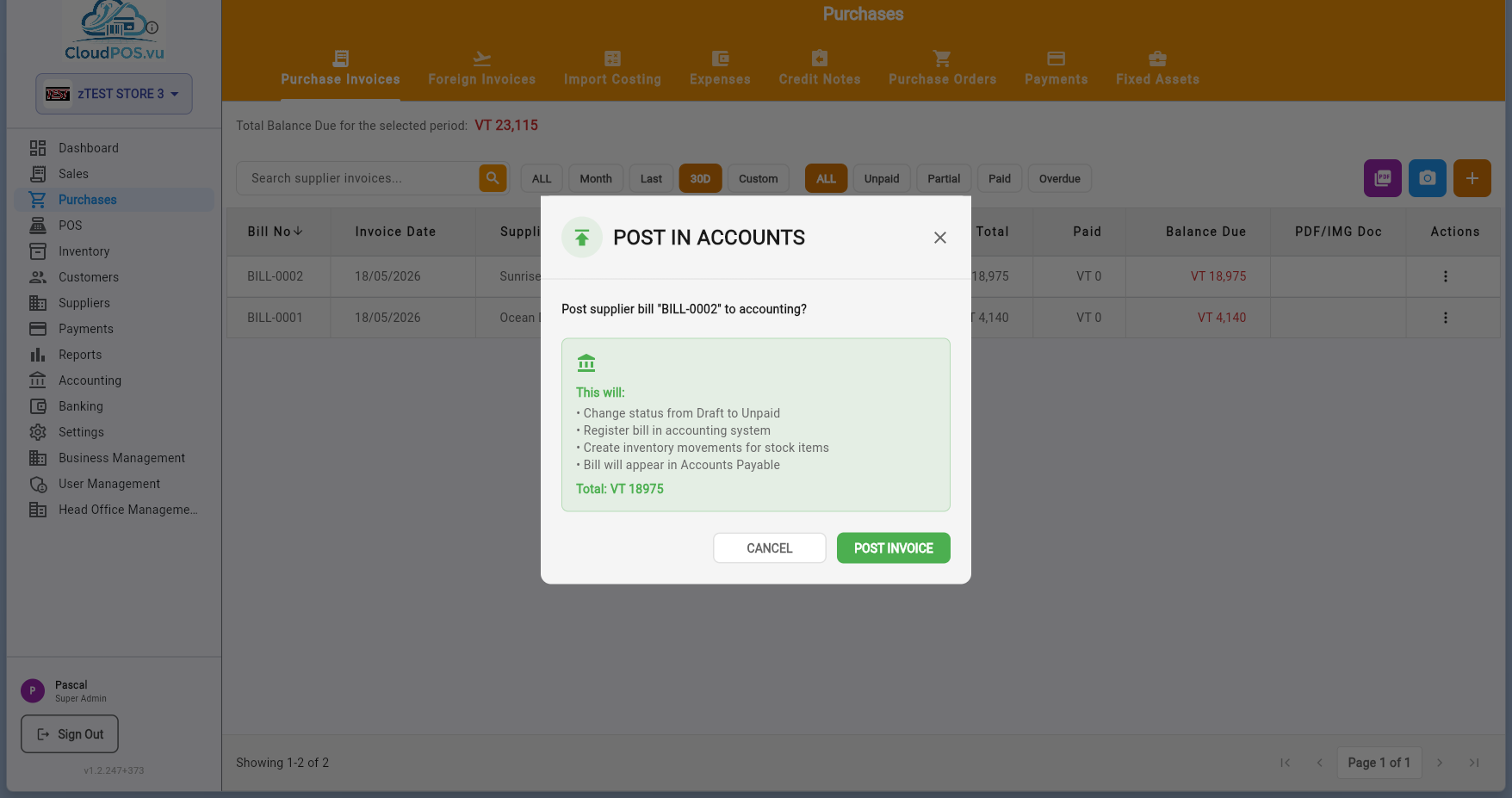The height and width of the screenshot is (798, 1512).
Task: Click the orange plus add invoice button
Action: (1472, 178)
